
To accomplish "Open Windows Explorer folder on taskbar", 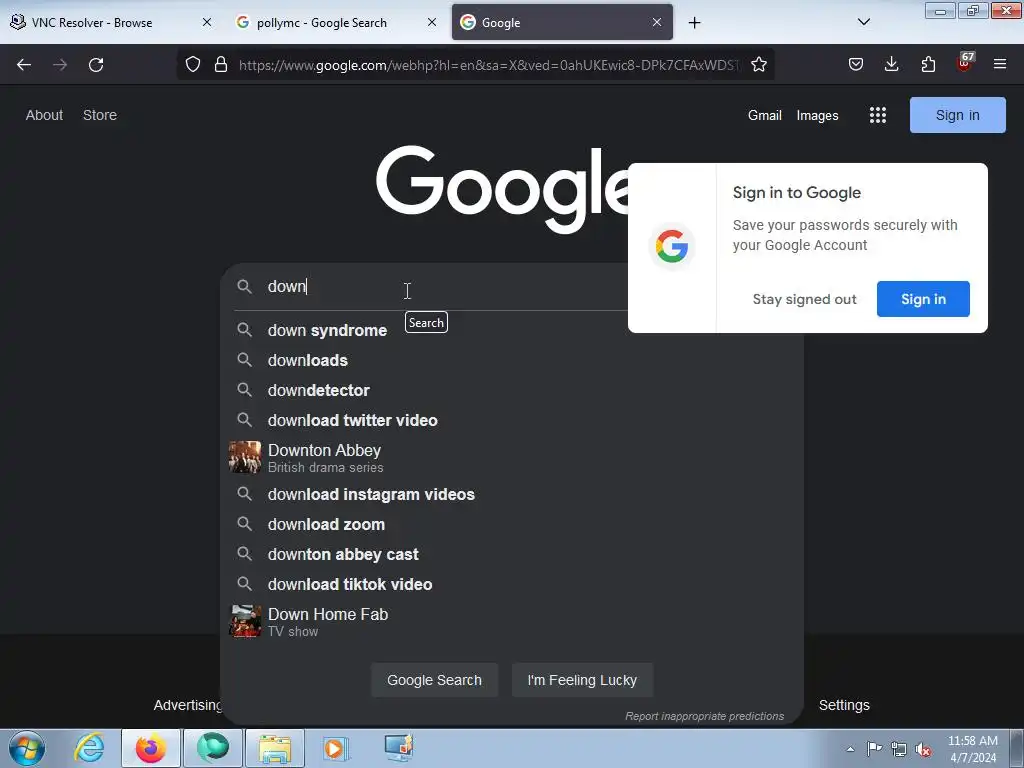I will tap(275, 748).
